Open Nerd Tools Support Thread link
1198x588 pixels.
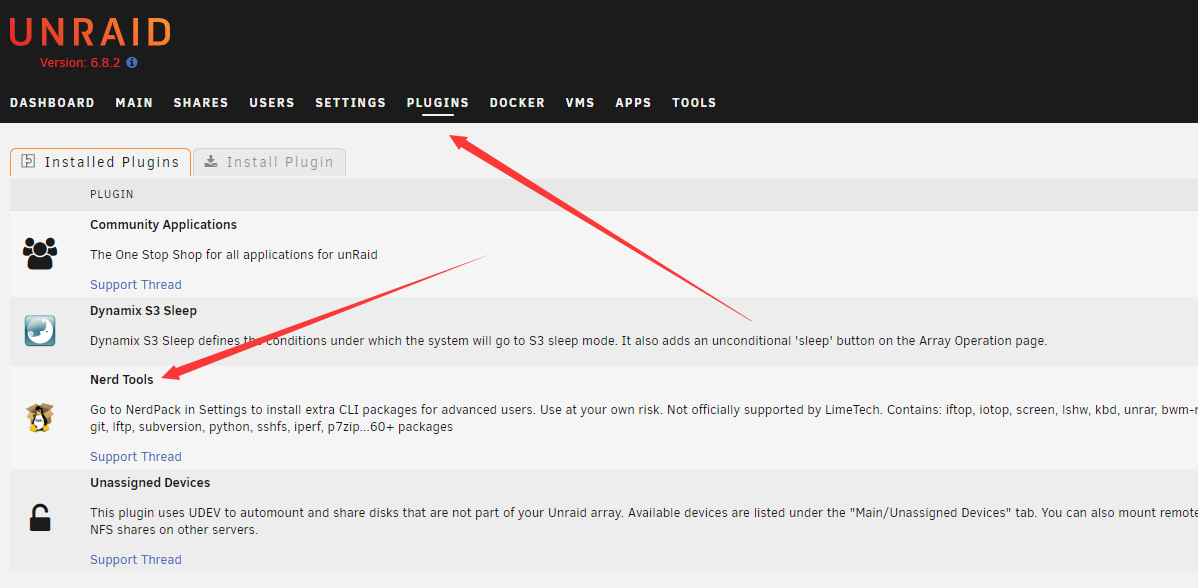[136, 457]
